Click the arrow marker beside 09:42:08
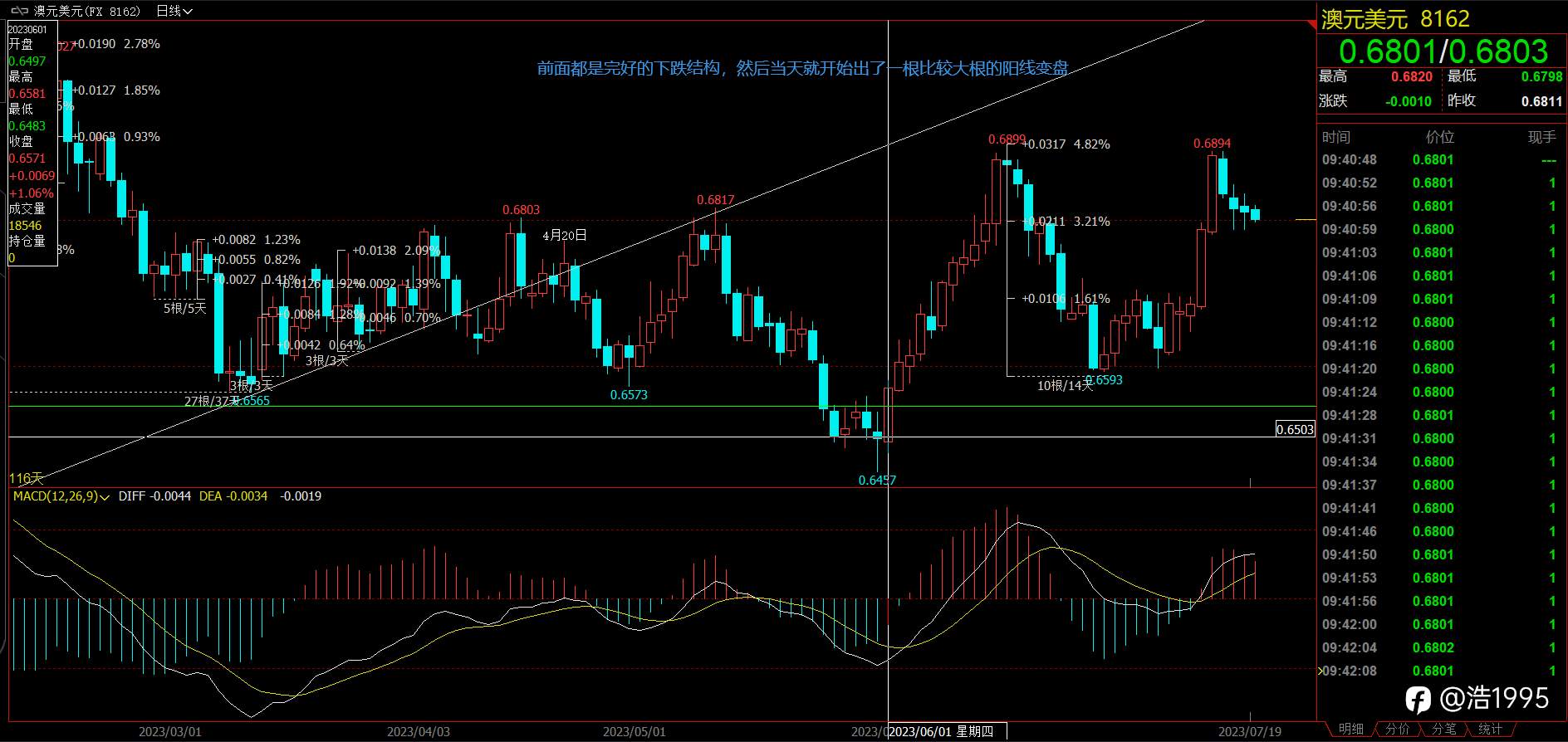 1321,671
